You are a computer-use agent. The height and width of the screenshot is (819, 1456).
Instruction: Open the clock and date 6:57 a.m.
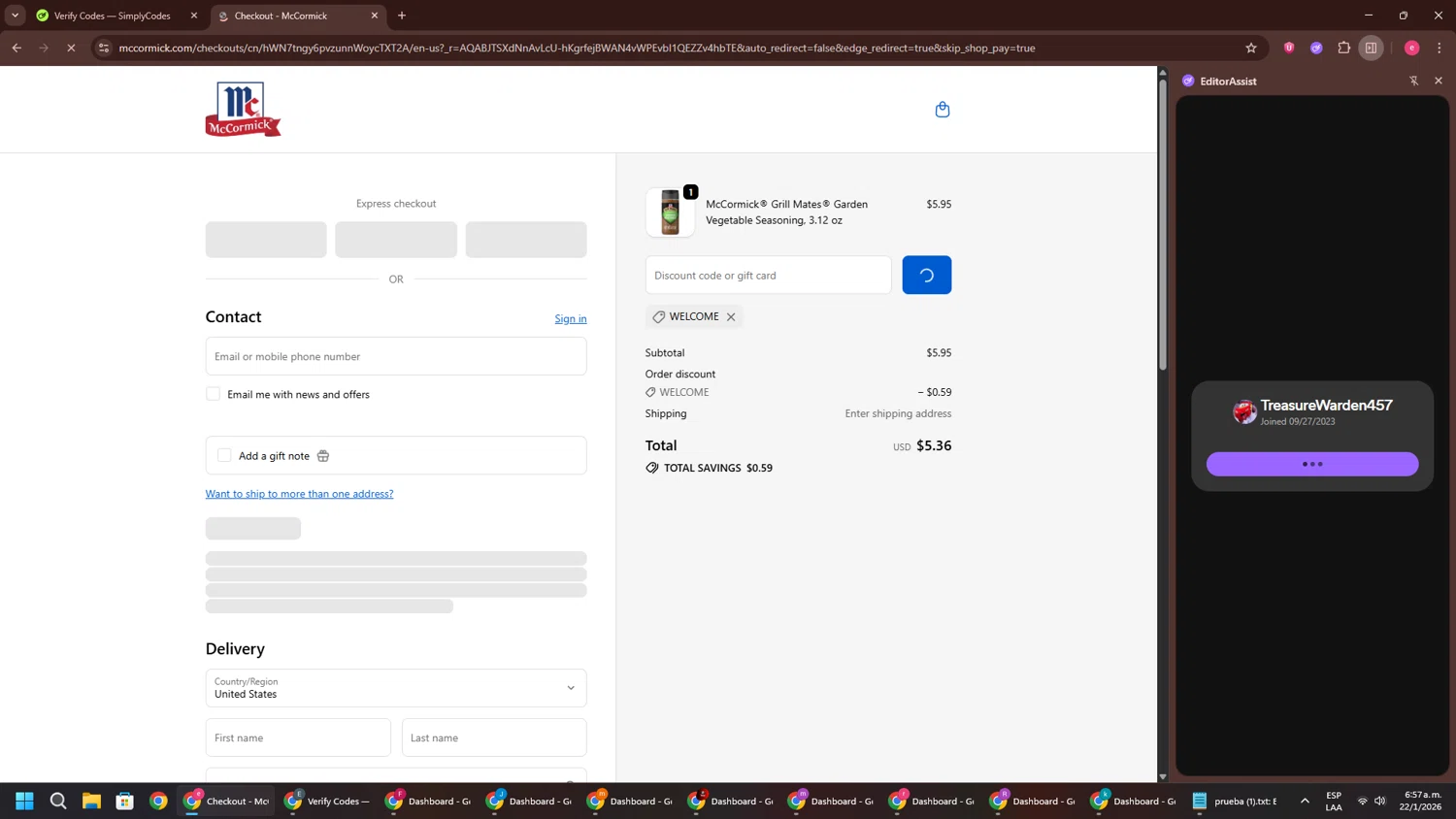coord(1422,801)
